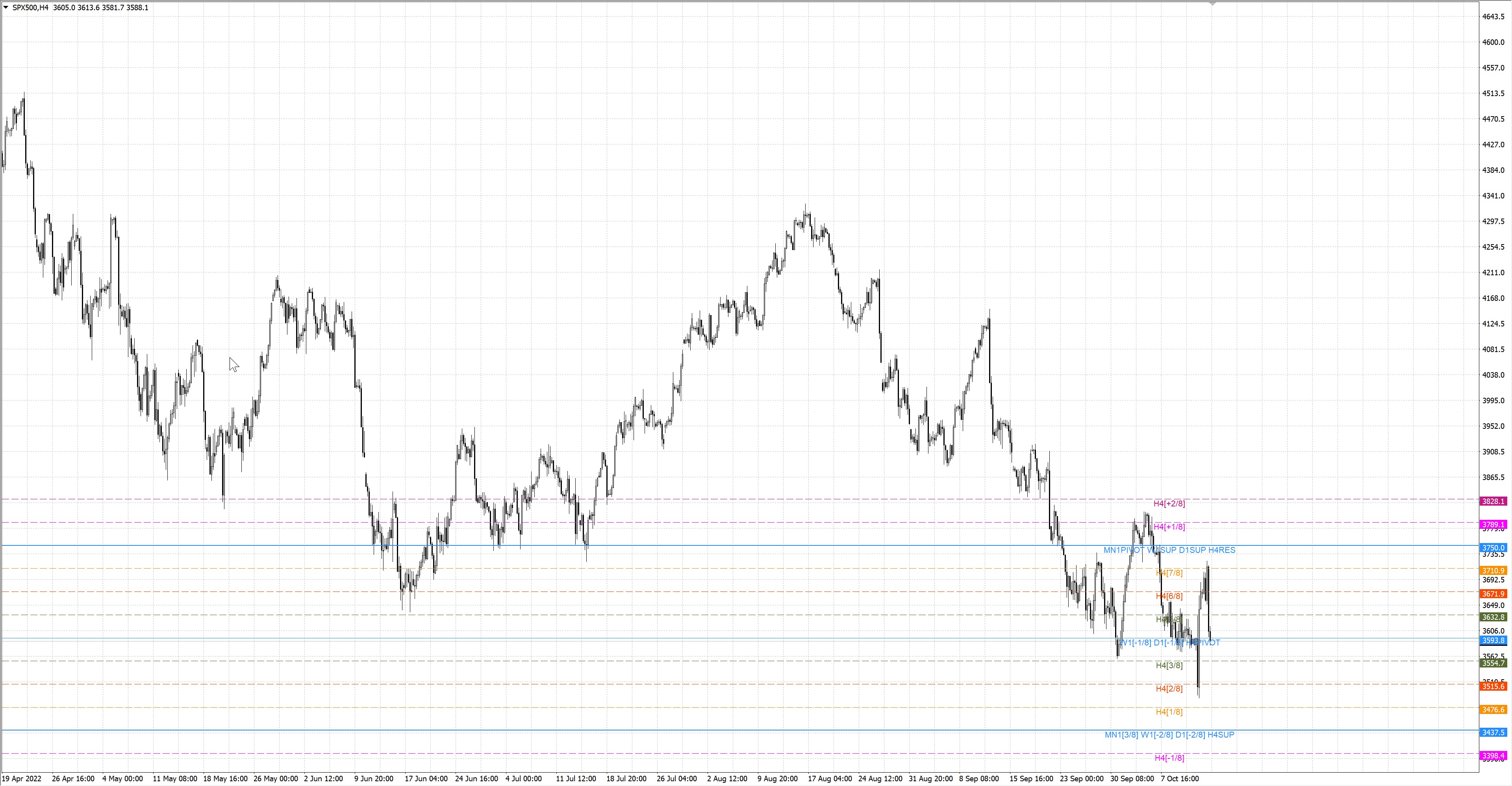1512x786 pixels.
Task: Select the H4[2/8] line label
Action: pos(1169,689)
